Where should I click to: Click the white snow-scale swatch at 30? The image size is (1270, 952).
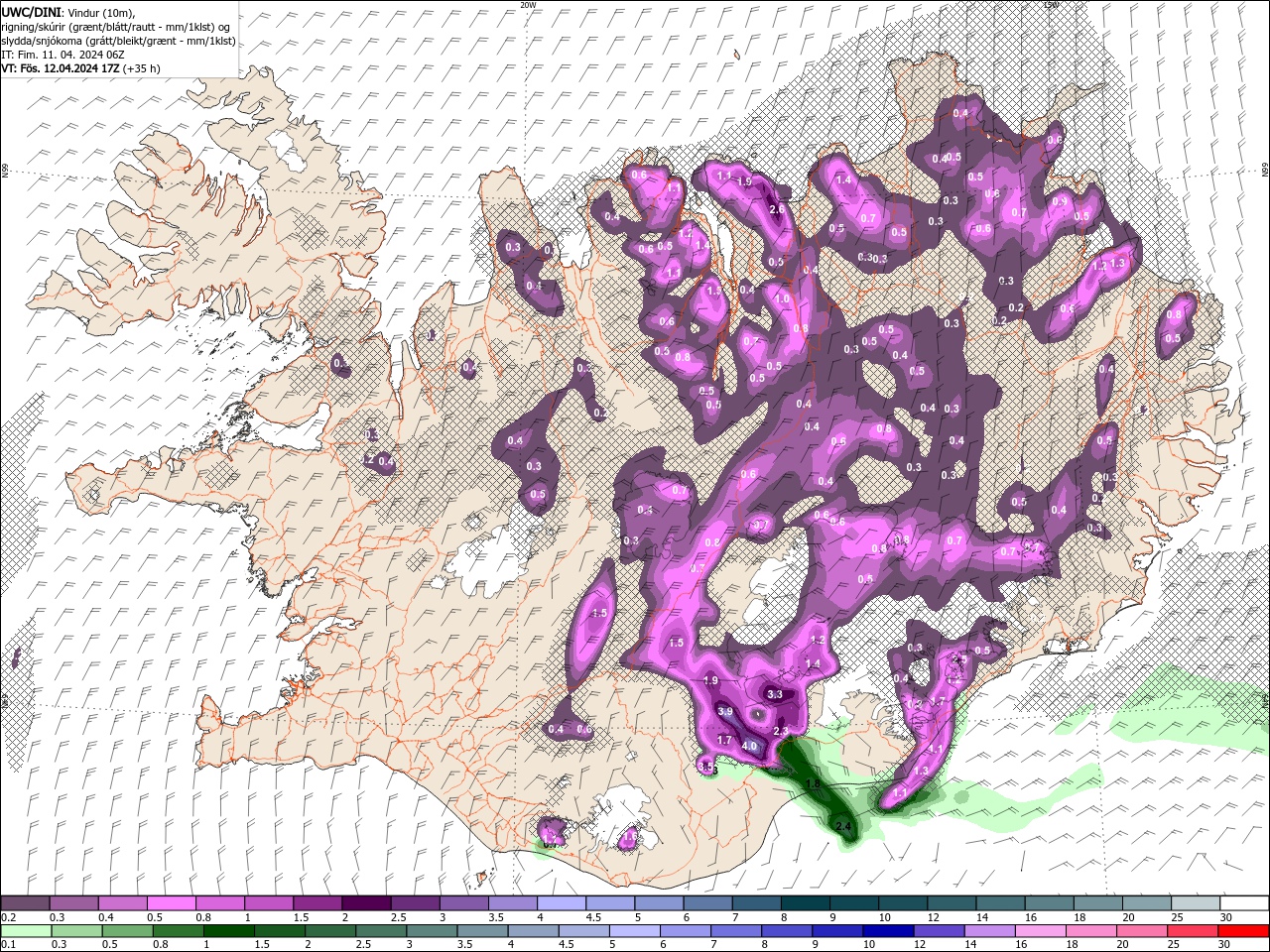click(x=1244, y=903)
